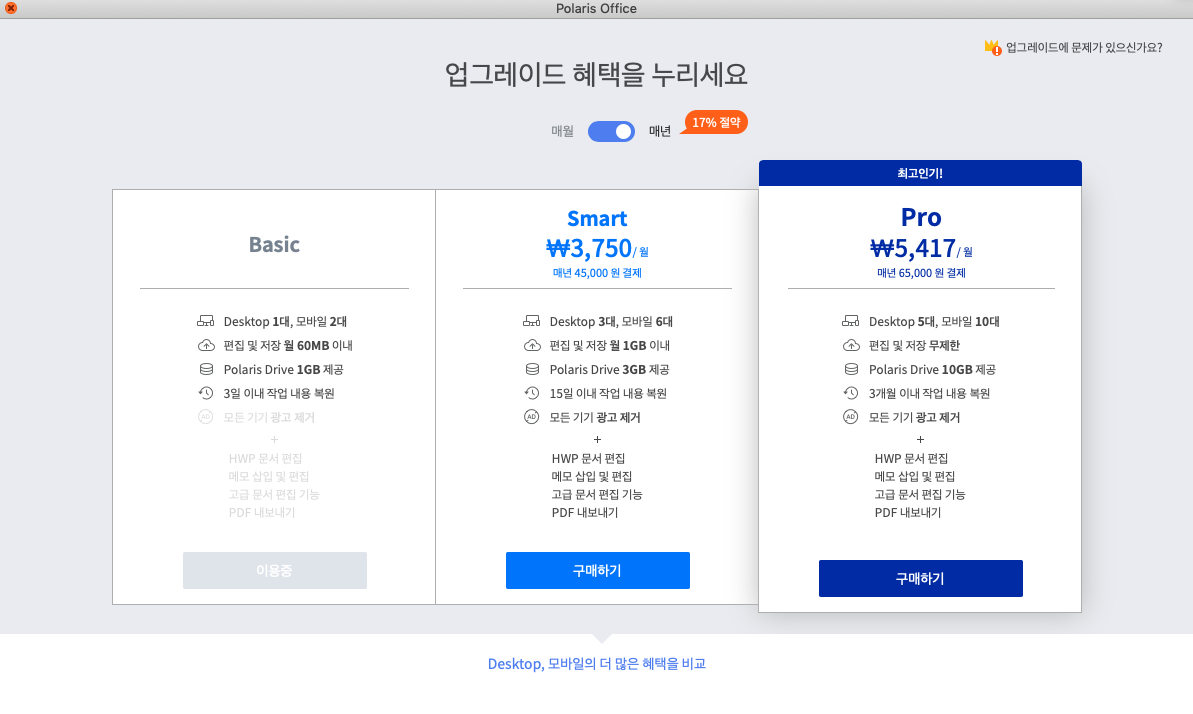Click Polaris Drive 10GB 제공 text
Screen dimensions: 1193x714
click(x=932, y=369)
